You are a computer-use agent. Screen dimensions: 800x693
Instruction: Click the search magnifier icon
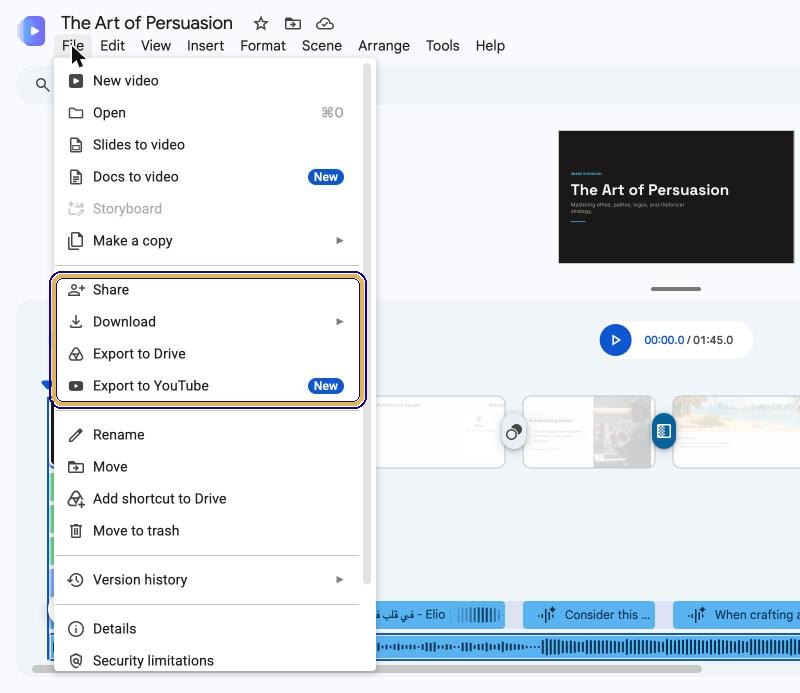pyautogui.click(x=43, y=85)
